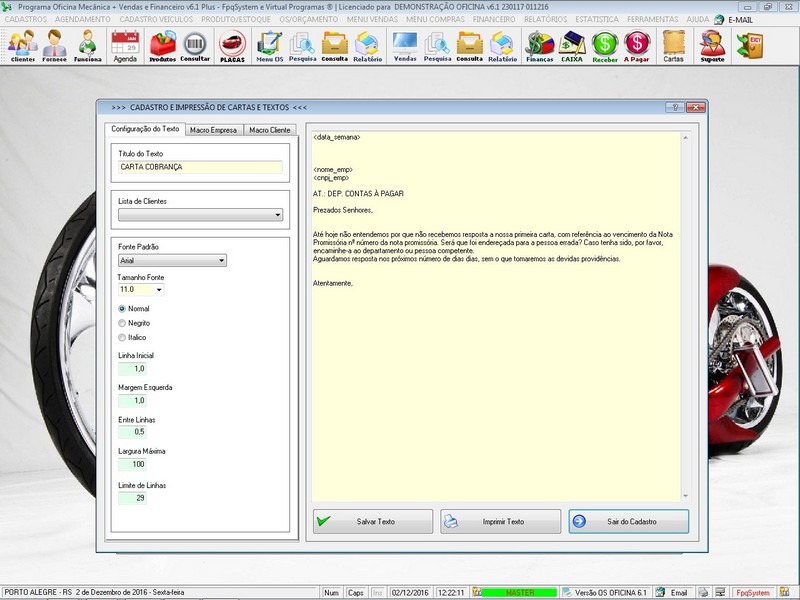The width and height of the screenshot is (800, 600).
Task: Open the Agenda calendar icon
Action: [125, 46]
